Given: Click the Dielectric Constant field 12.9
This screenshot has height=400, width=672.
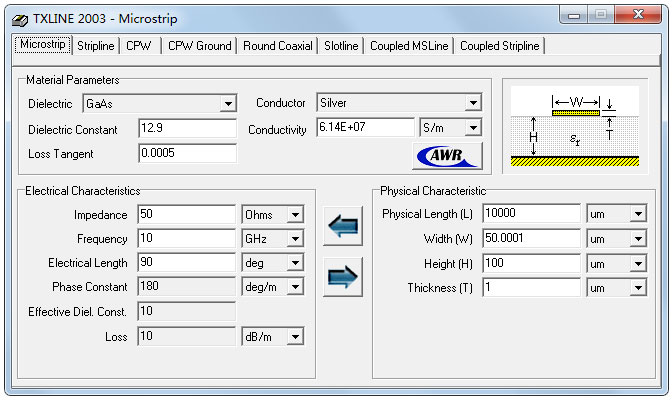Looking at the screenshot, I should click(x=187, y=128).
